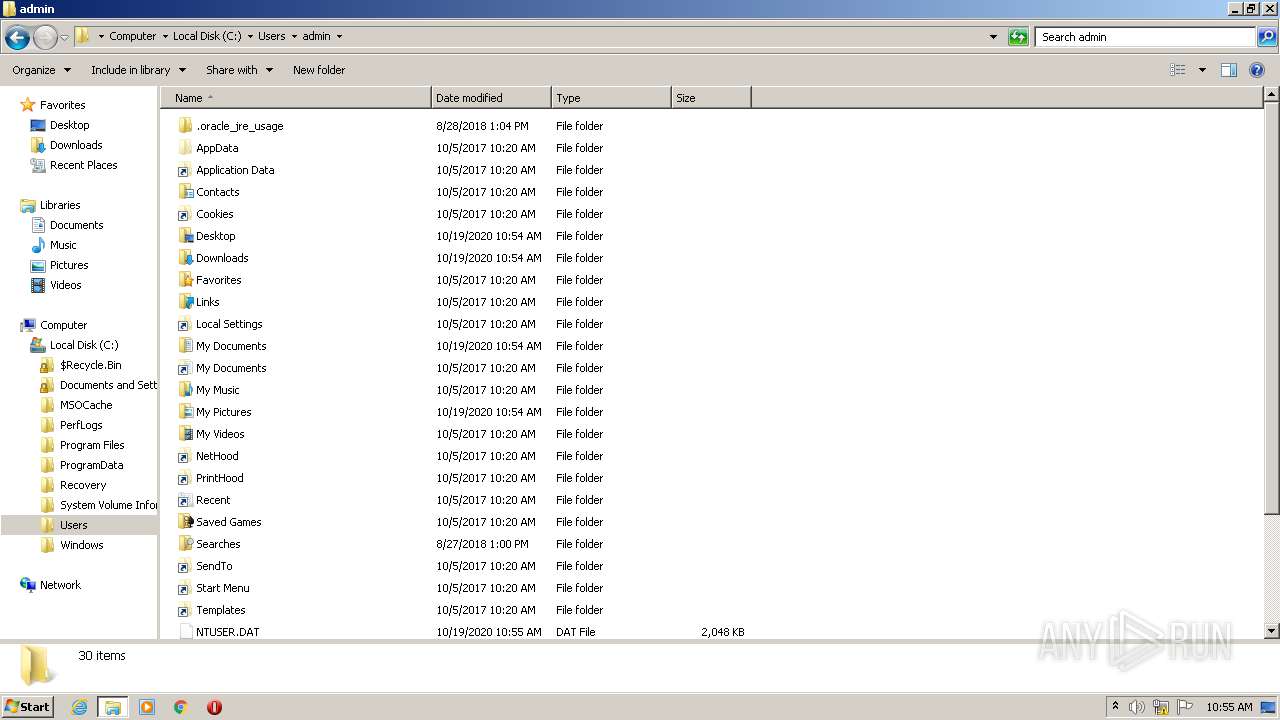The width and height of the screenshot is (1280, 720).
Task: Click the Forward navigation arrow
Action: pos(45,38)
